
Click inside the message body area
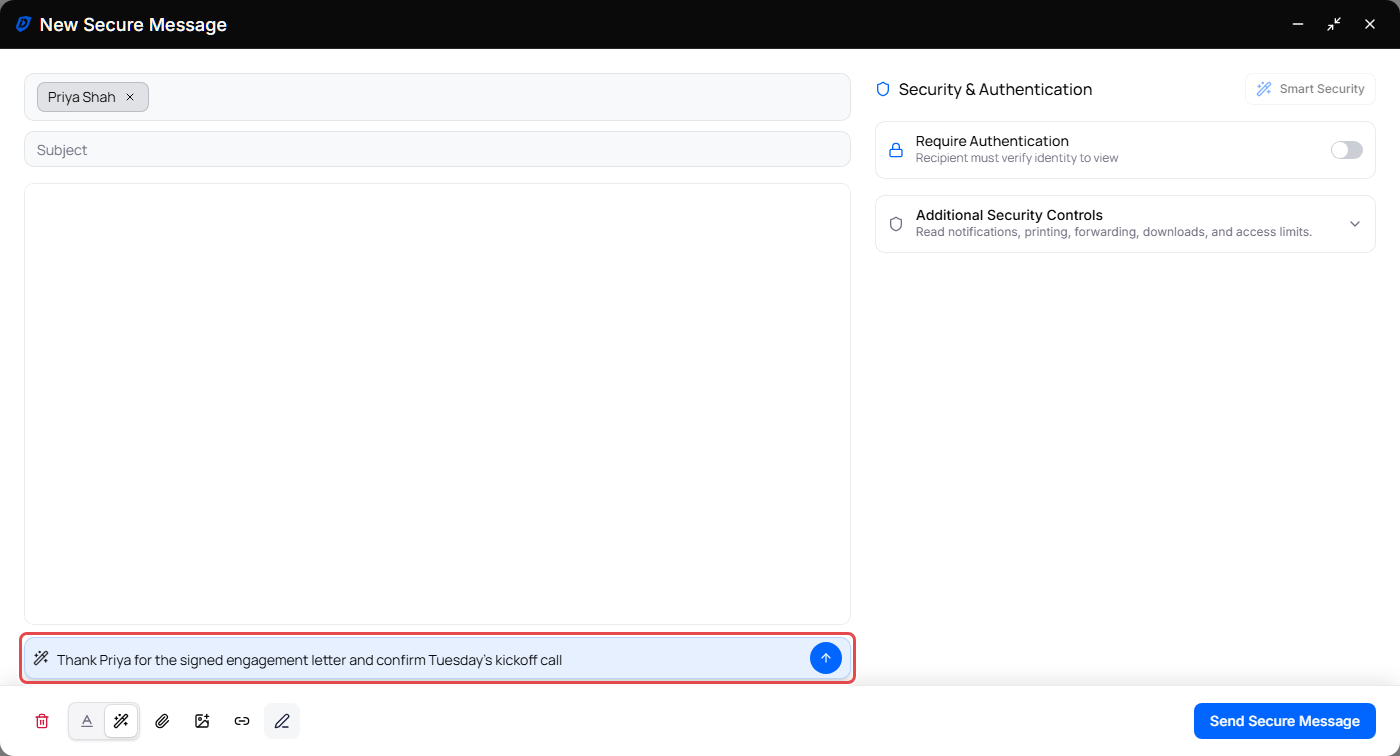pyautogui.click(x=437, y=404)
